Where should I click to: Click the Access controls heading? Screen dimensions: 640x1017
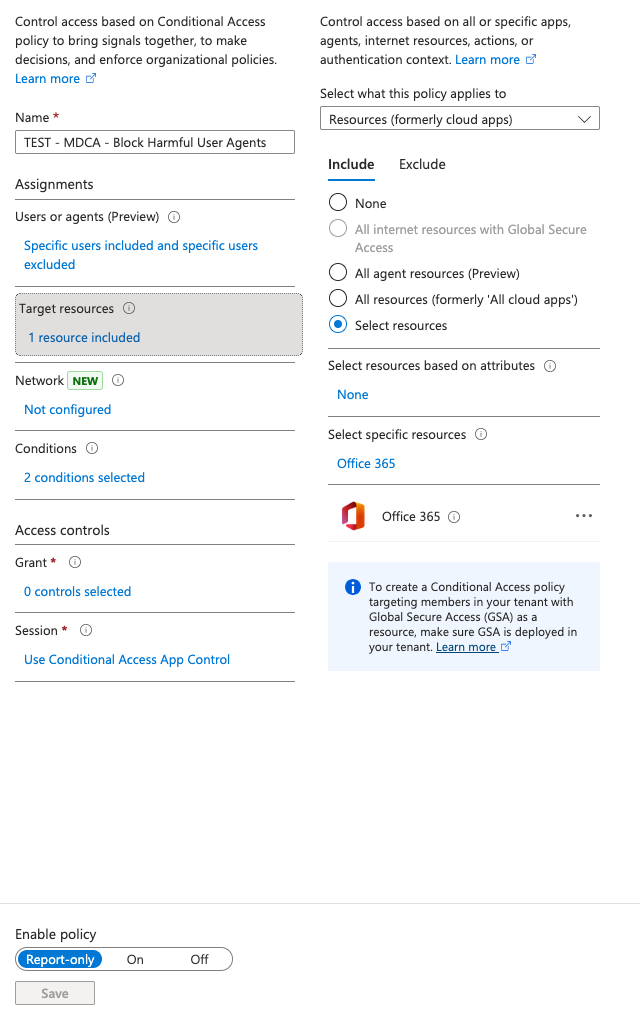62,530
